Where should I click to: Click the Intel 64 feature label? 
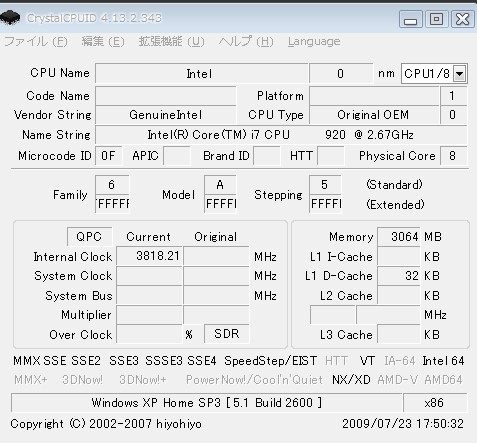443,361
